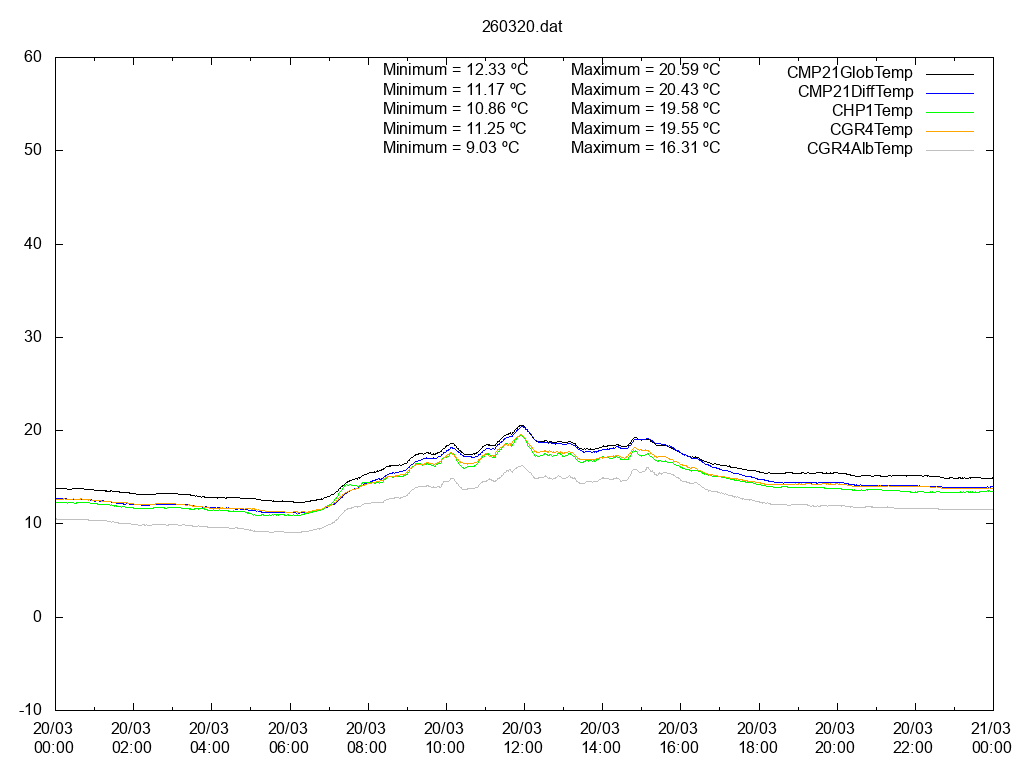Click the 20/03 06:00 x-axis label
Screen dimensions: 1024x768
(x=288, y=738)
